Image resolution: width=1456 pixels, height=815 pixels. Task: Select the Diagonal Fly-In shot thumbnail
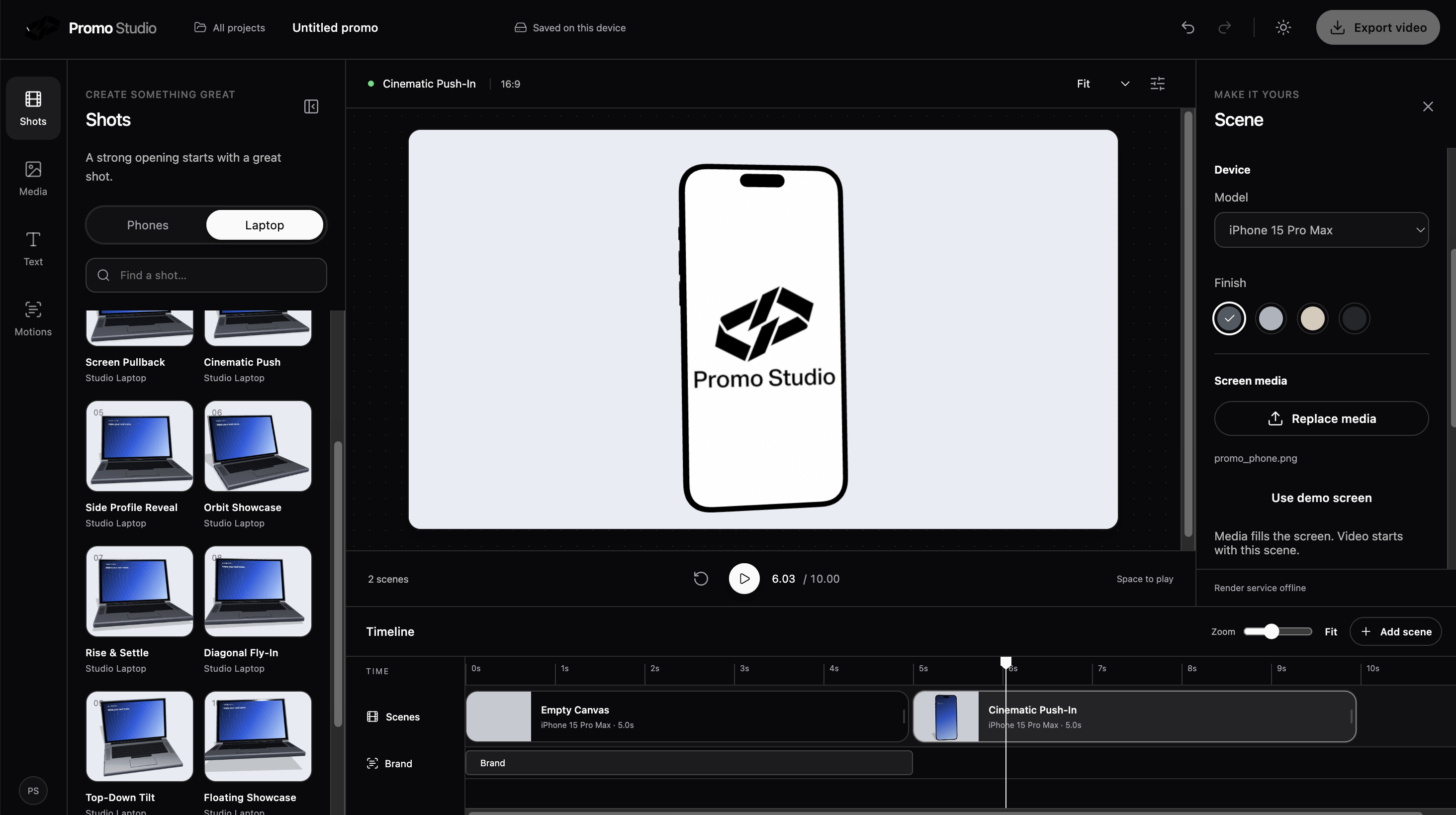[258, 591]
